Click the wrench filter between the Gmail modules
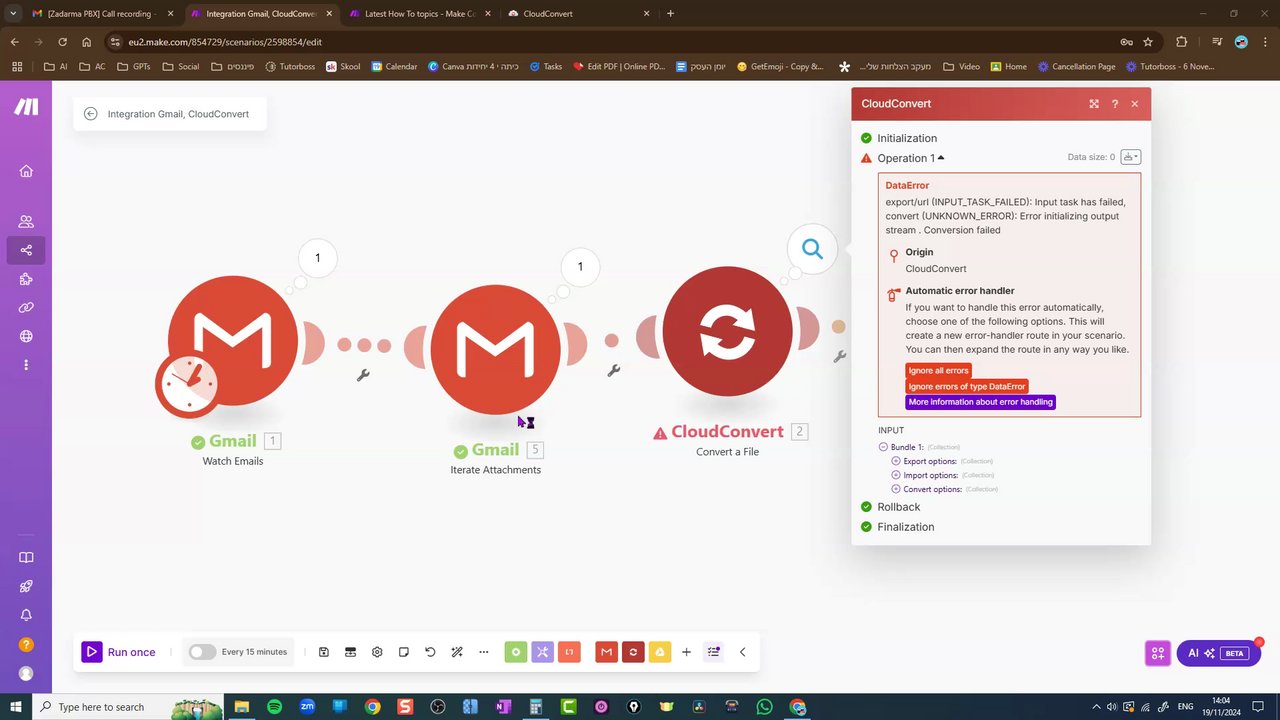Viewport: 1280px width, 720px height. [x=363, y=375]
